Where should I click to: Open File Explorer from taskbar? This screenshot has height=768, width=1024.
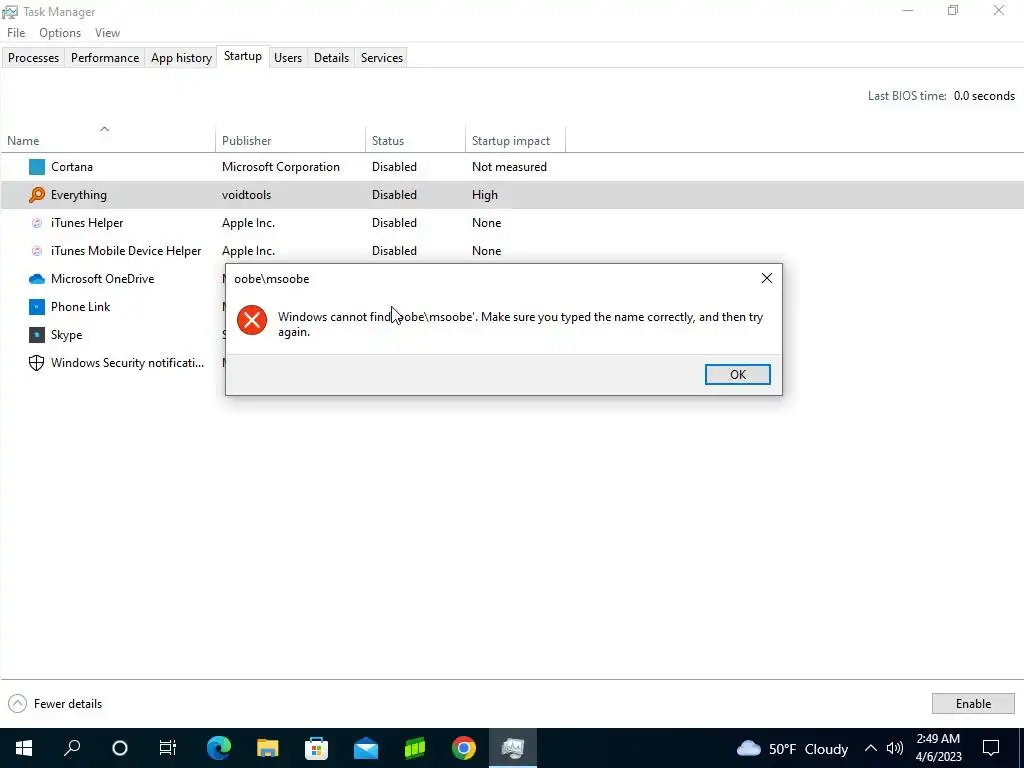(x=268, y=748)
